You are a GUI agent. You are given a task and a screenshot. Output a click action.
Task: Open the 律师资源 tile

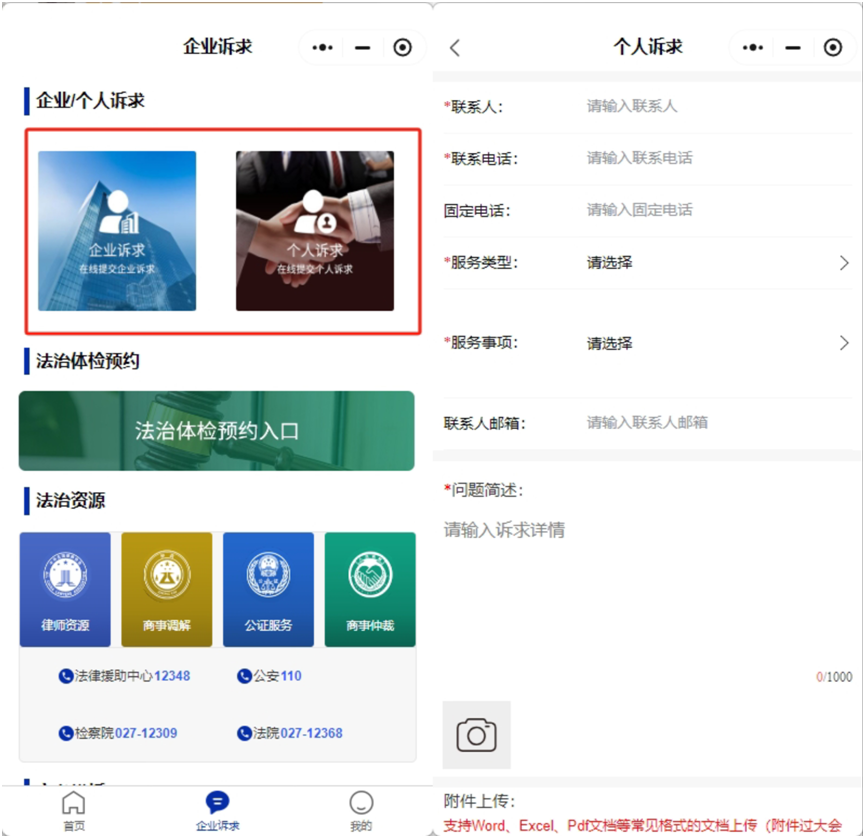pyautogui.click(x=65, y=589)
